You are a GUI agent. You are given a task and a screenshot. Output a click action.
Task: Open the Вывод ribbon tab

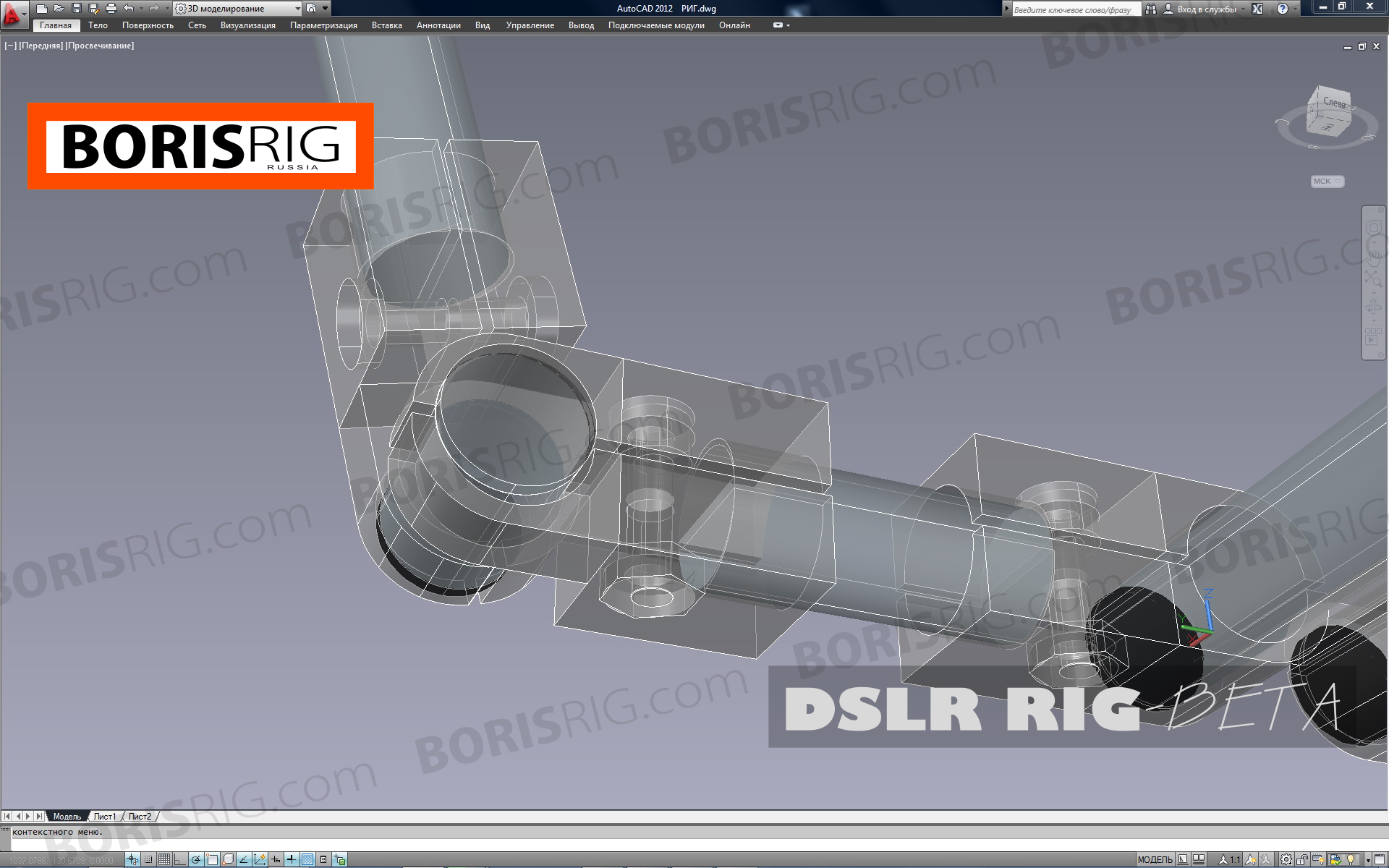click(581, 25)
